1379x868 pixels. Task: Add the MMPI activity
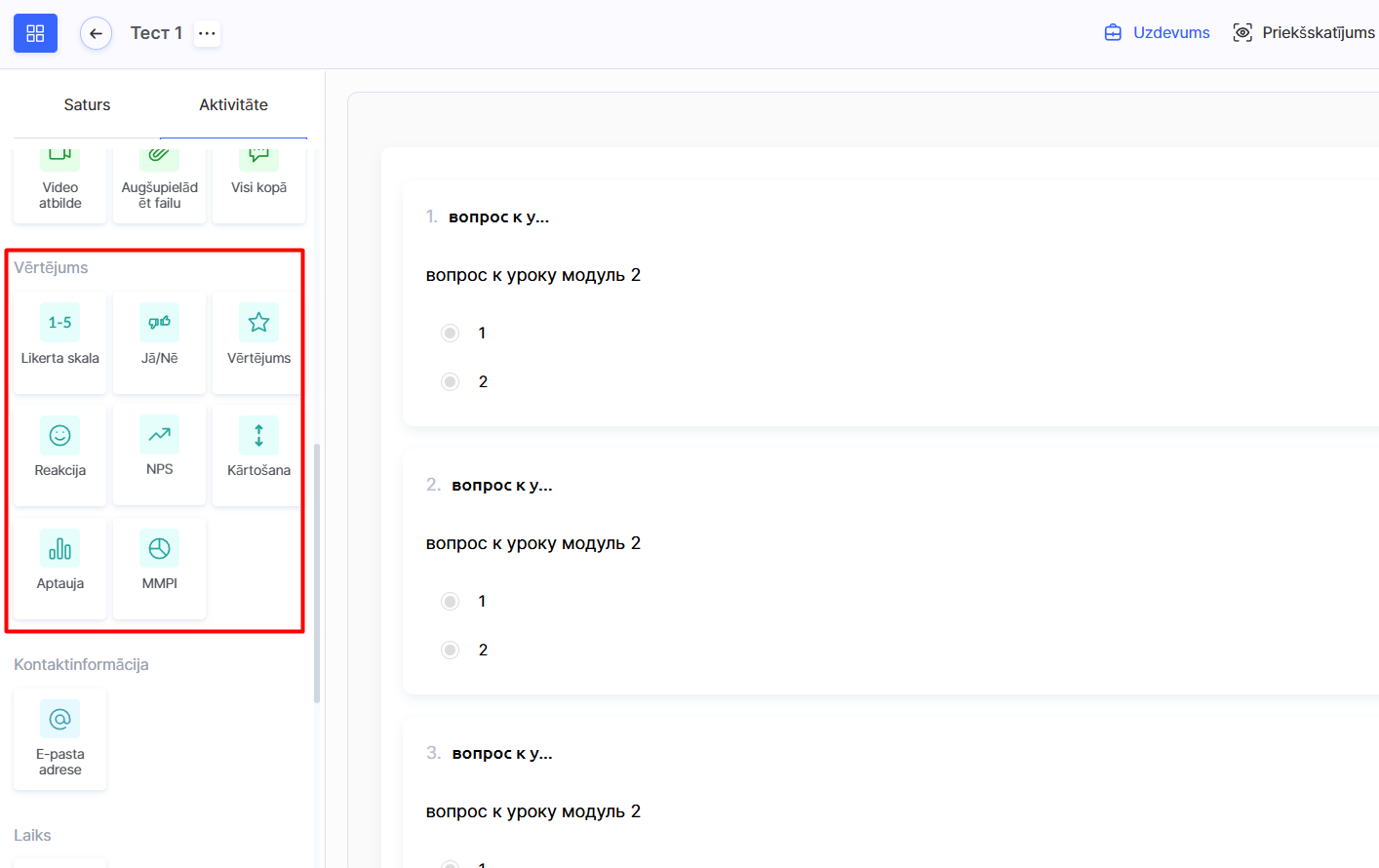pos(159,562)
